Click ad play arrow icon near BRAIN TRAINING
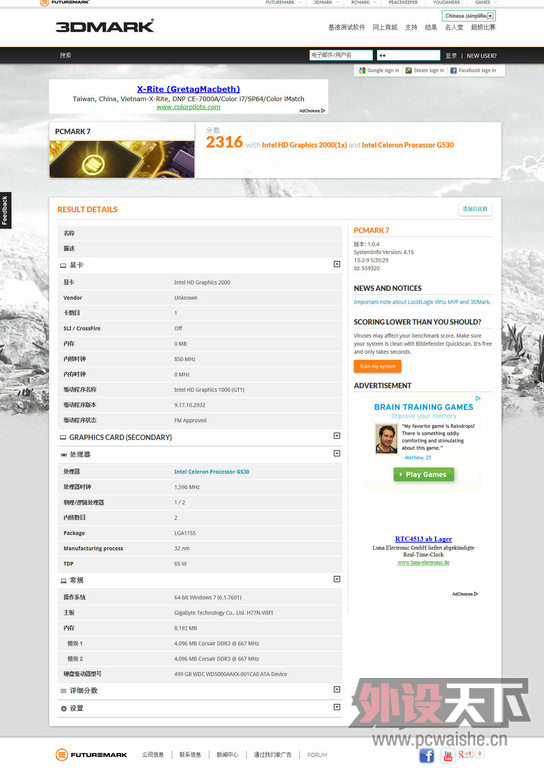 (x=477, y=398)
